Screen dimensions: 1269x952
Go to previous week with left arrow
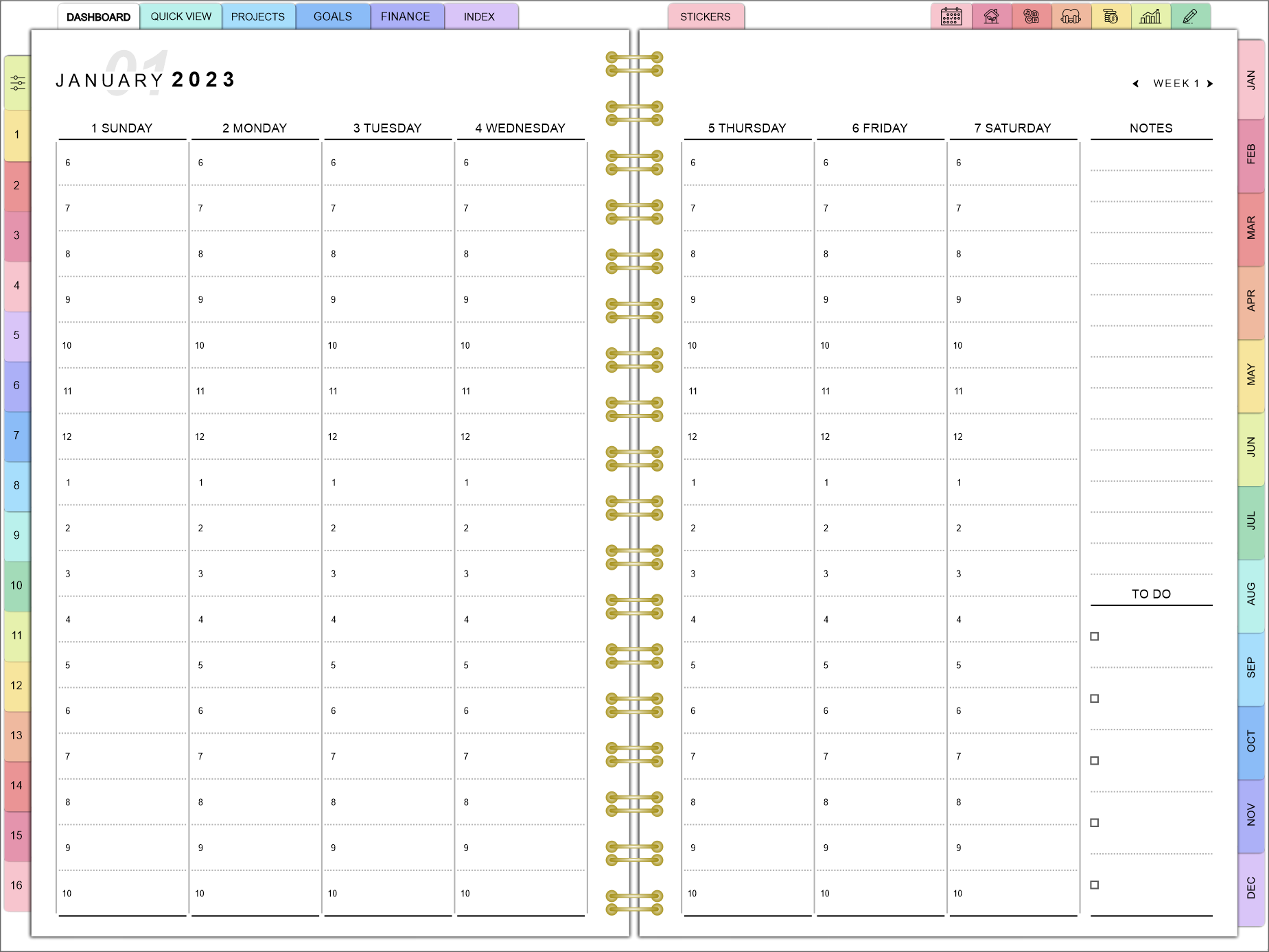coord(1136,84)
